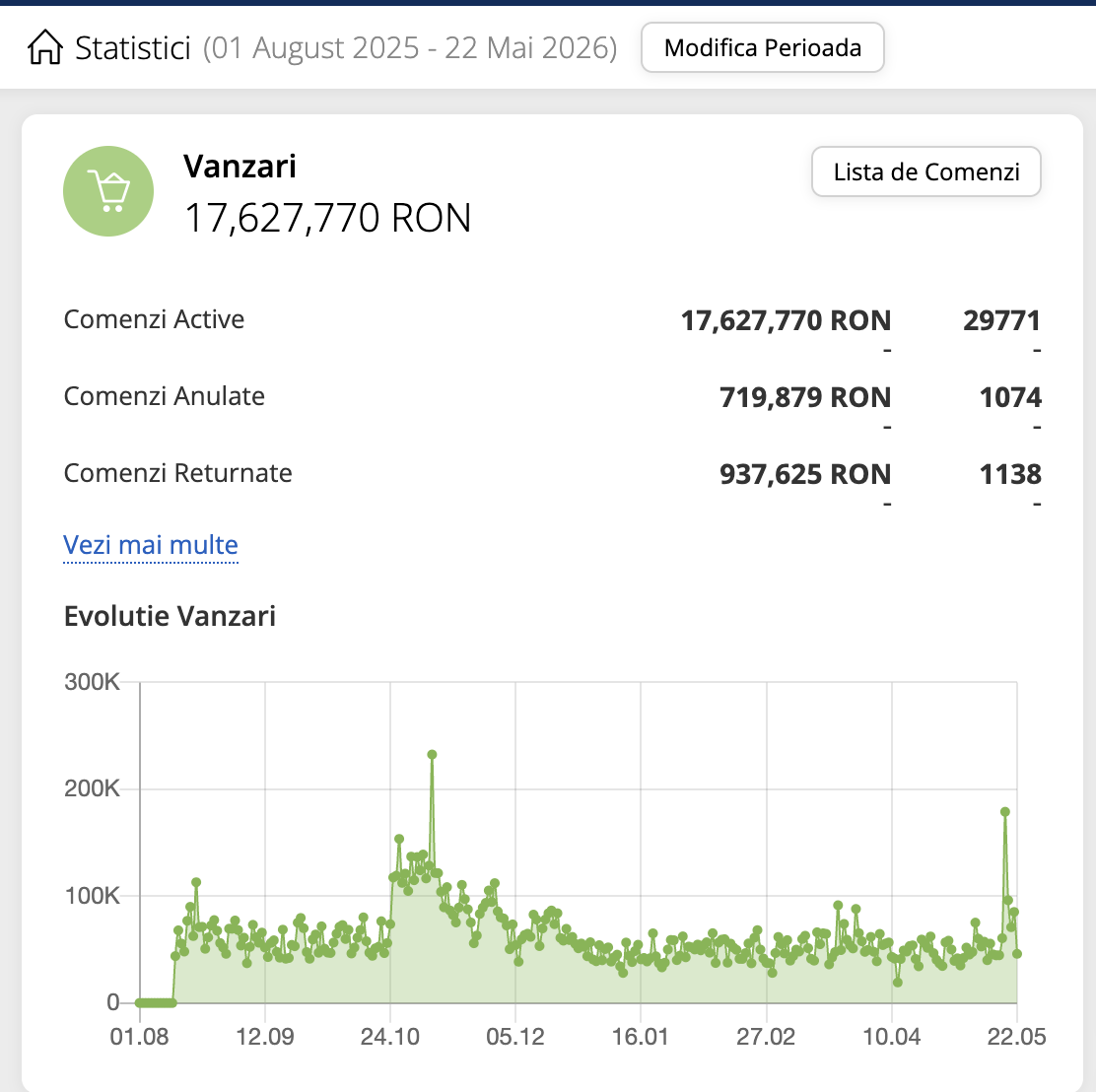Click the green shopping cart Vanzari icon
Screen dimensions: 1096x1092
[x=108, y=191]
